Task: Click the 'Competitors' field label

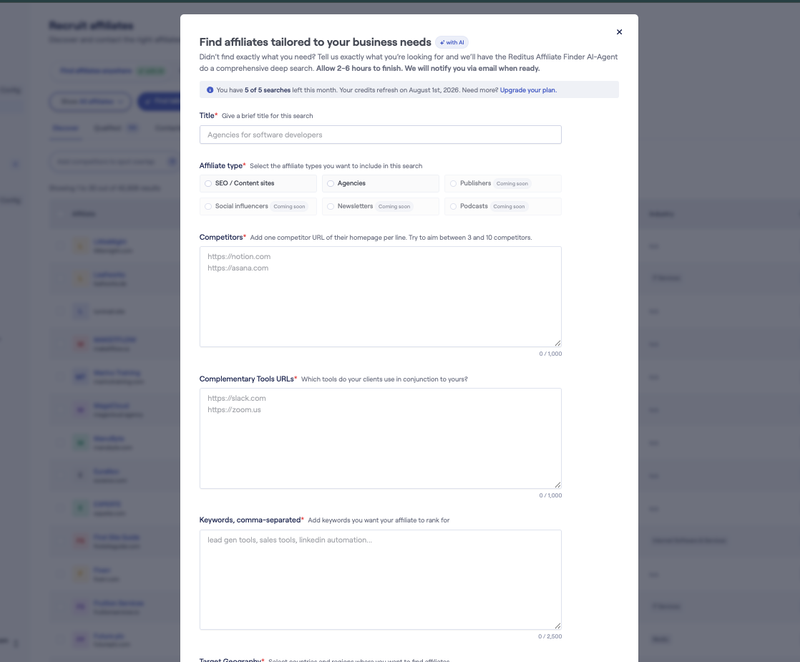Action: [x=222, y=237]
